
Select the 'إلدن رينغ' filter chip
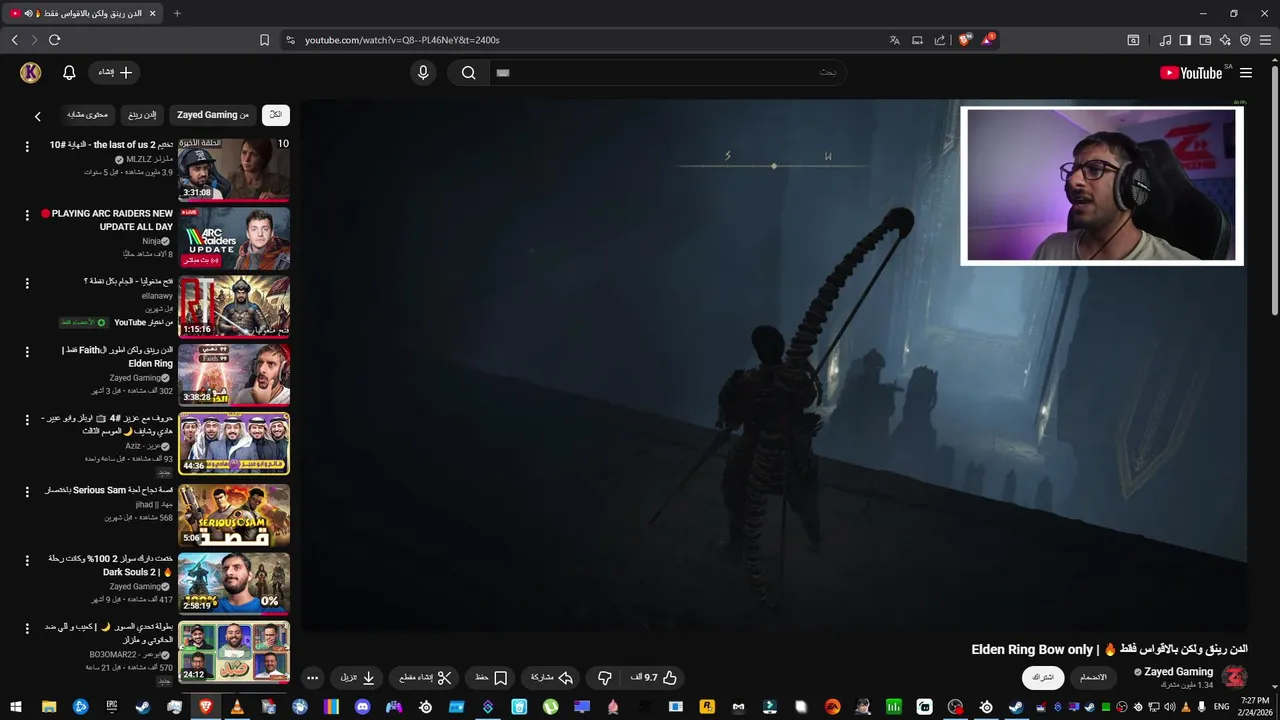(142, 115)
